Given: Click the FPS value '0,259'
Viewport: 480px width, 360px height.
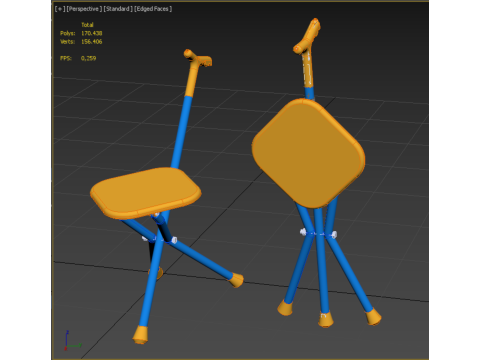Looking at the screenshot, I should pos(88,58).
